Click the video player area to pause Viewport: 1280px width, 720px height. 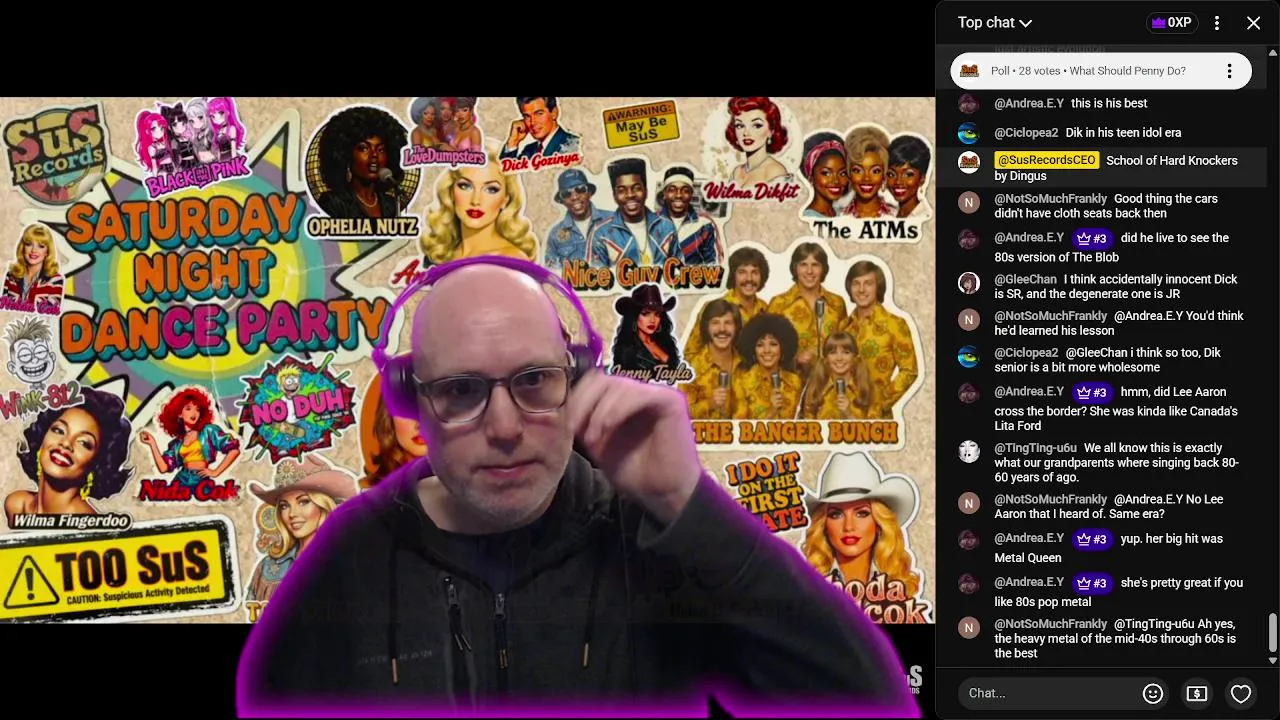467,360
